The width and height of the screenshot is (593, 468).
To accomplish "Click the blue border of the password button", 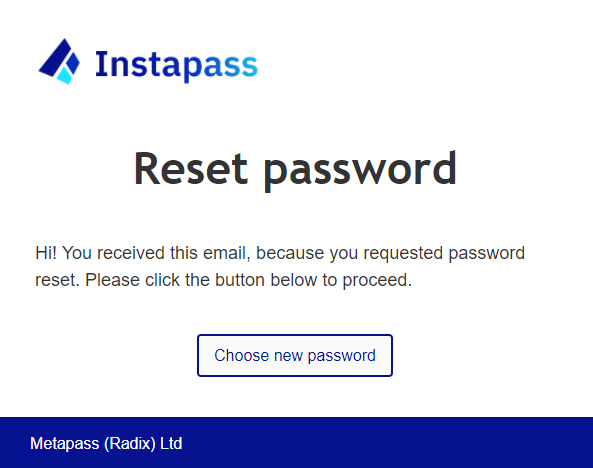I will click(295, 335).
